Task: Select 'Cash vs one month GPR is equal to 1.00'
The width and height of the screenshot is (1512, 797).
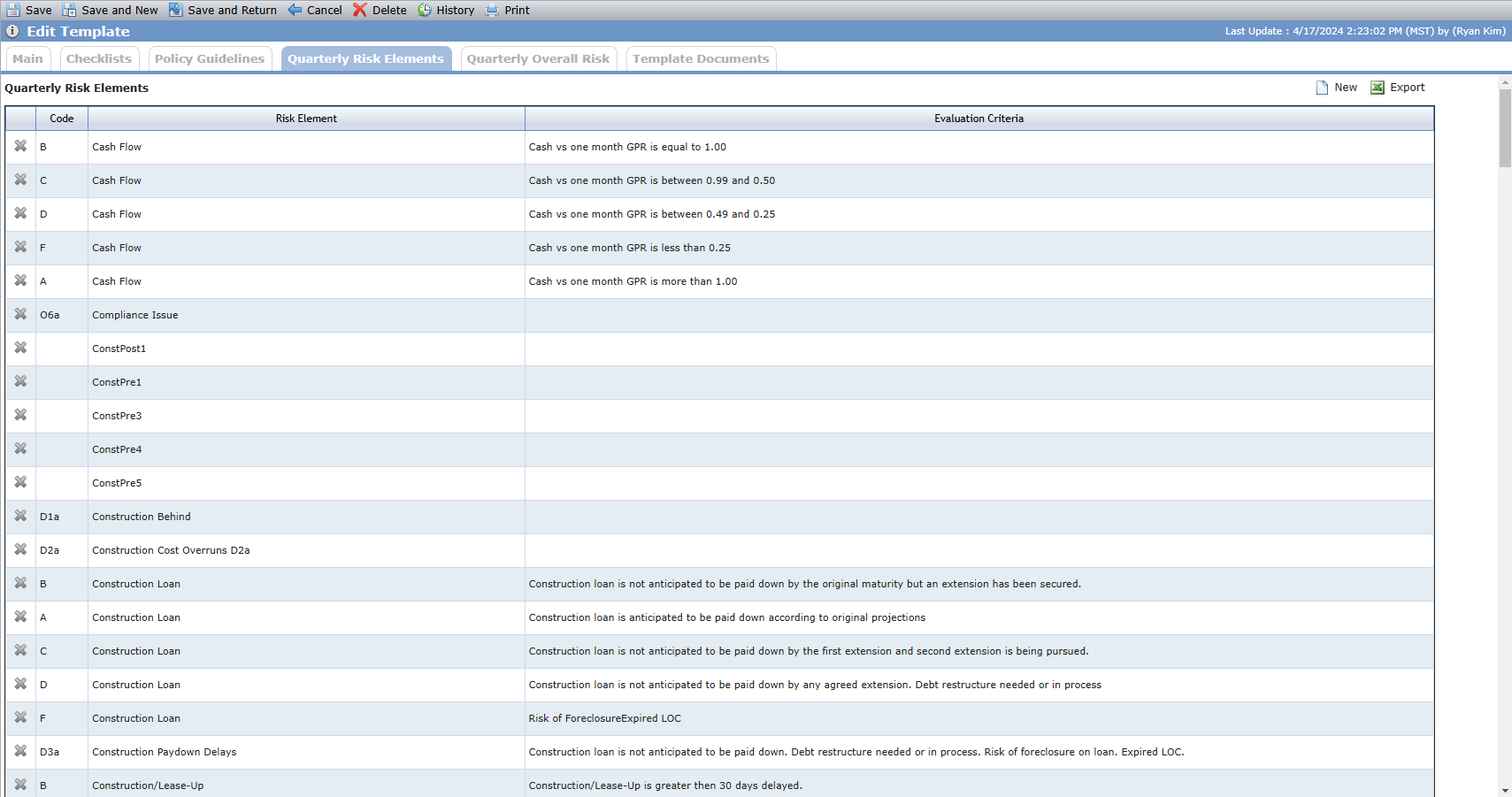Action: (627, 147)
